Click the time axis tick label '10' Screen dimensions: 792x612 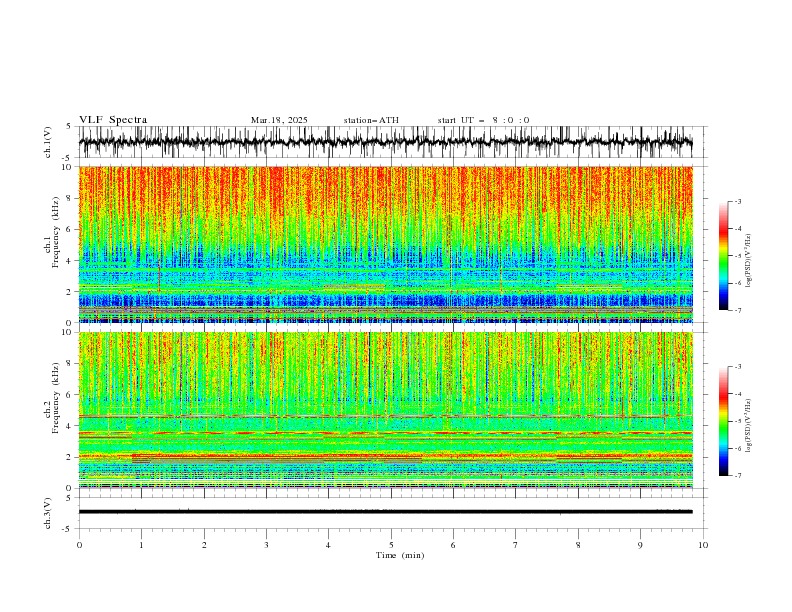click(x=703, y=545)
